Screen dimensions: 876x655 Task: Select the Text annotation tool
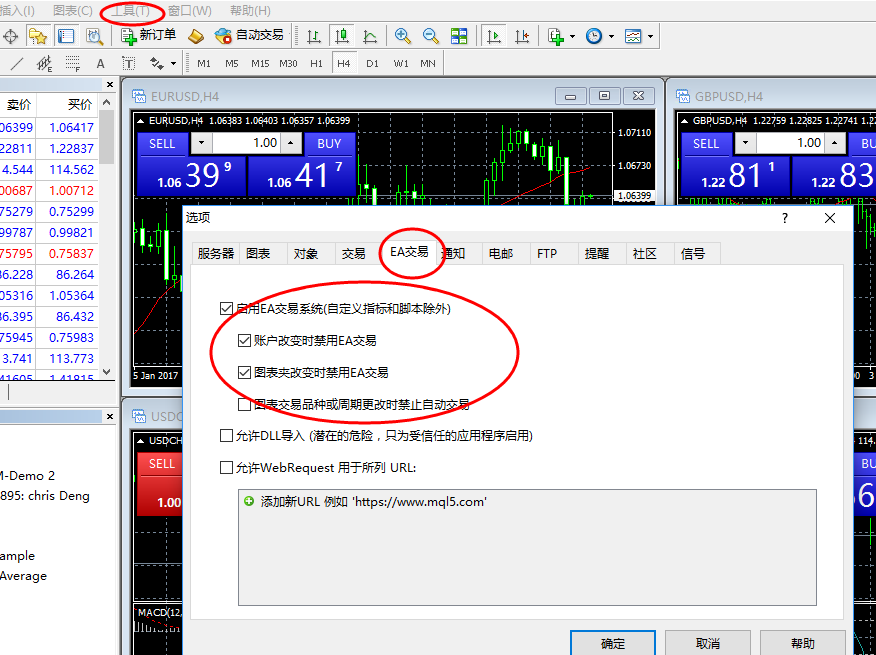pyautogui.click(x=99, y=62)
